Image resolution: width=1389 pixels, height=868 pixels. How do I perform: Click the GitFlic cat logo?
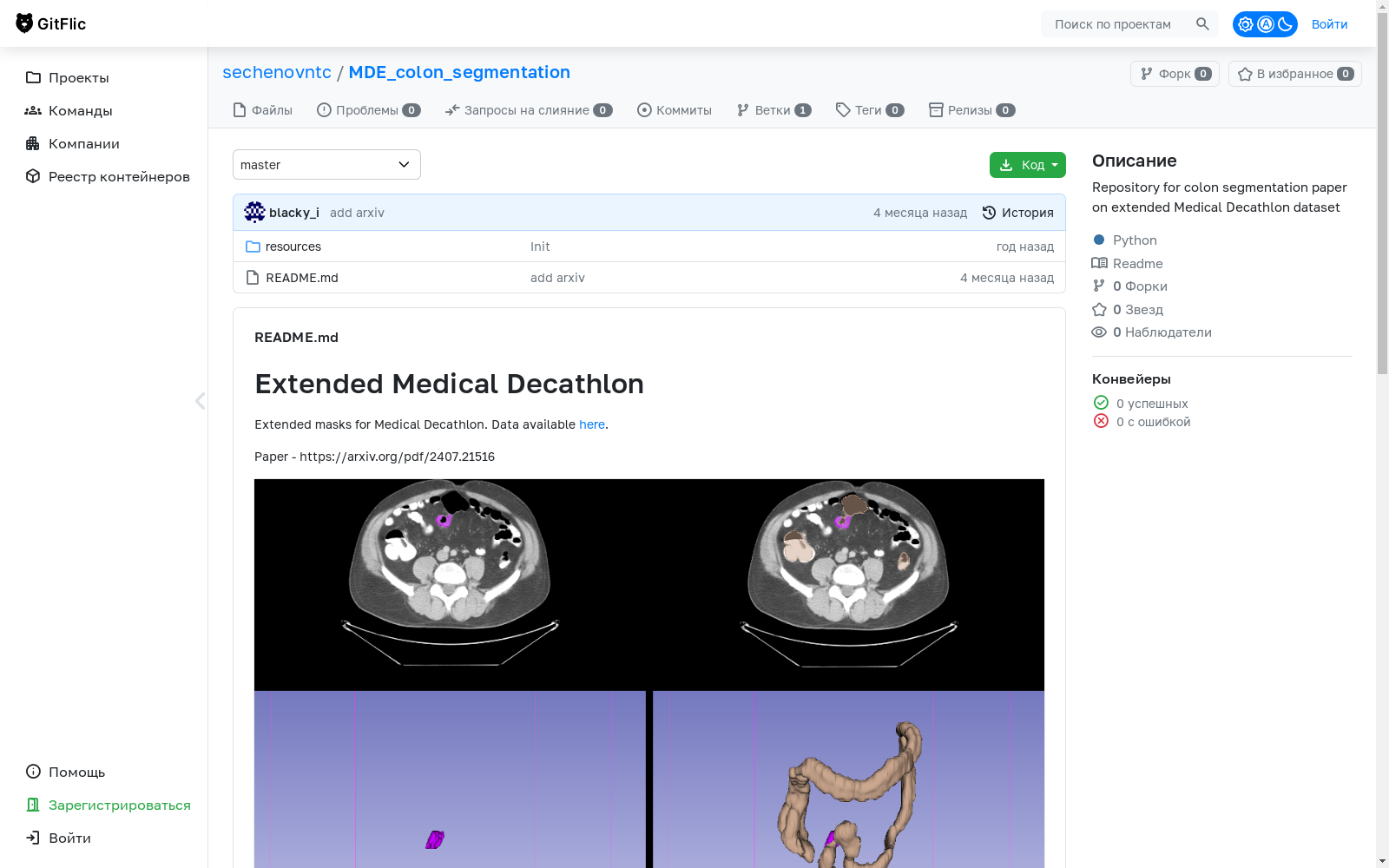(x=26, y=23)
